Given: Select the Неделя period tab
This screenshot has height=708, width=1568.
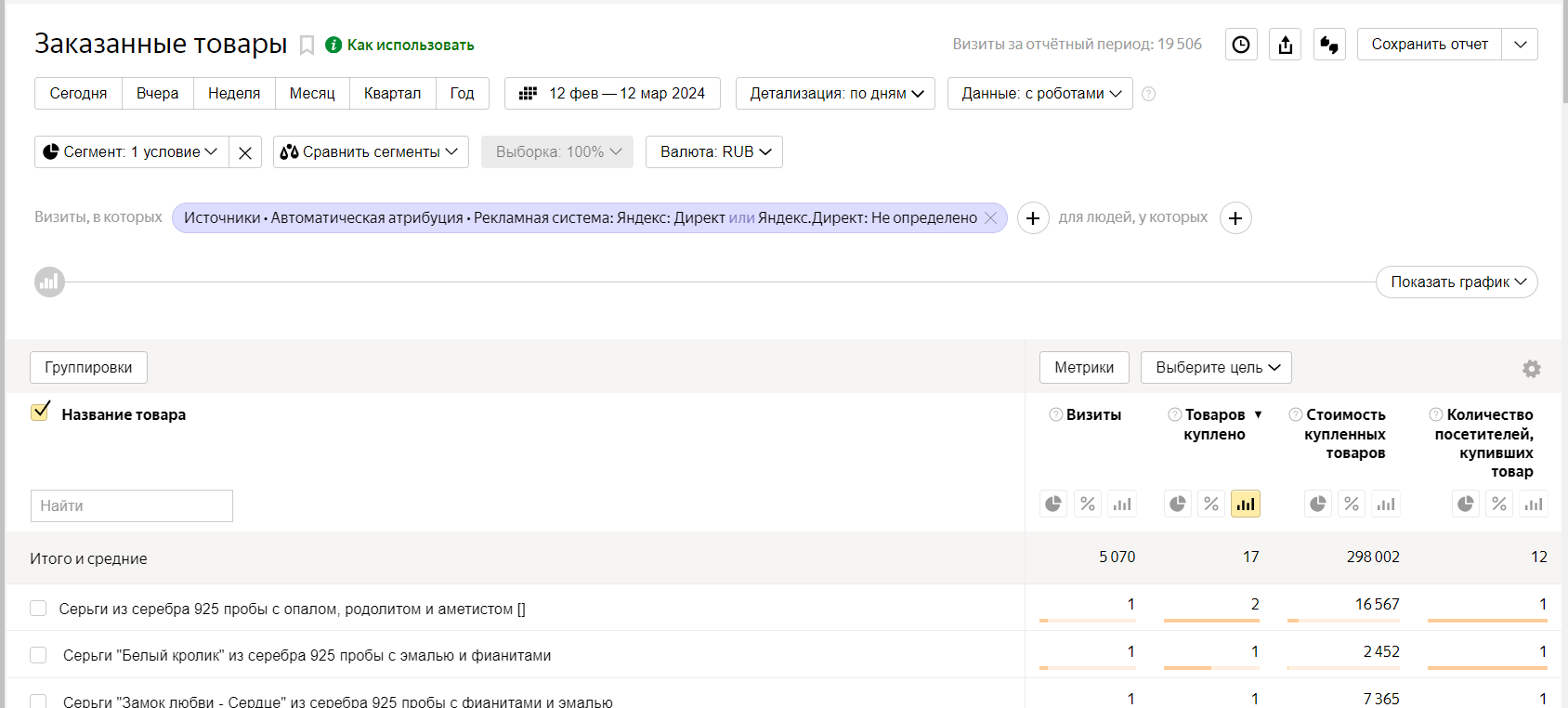Looking at the screenshot, I should [x=234, y=94].
